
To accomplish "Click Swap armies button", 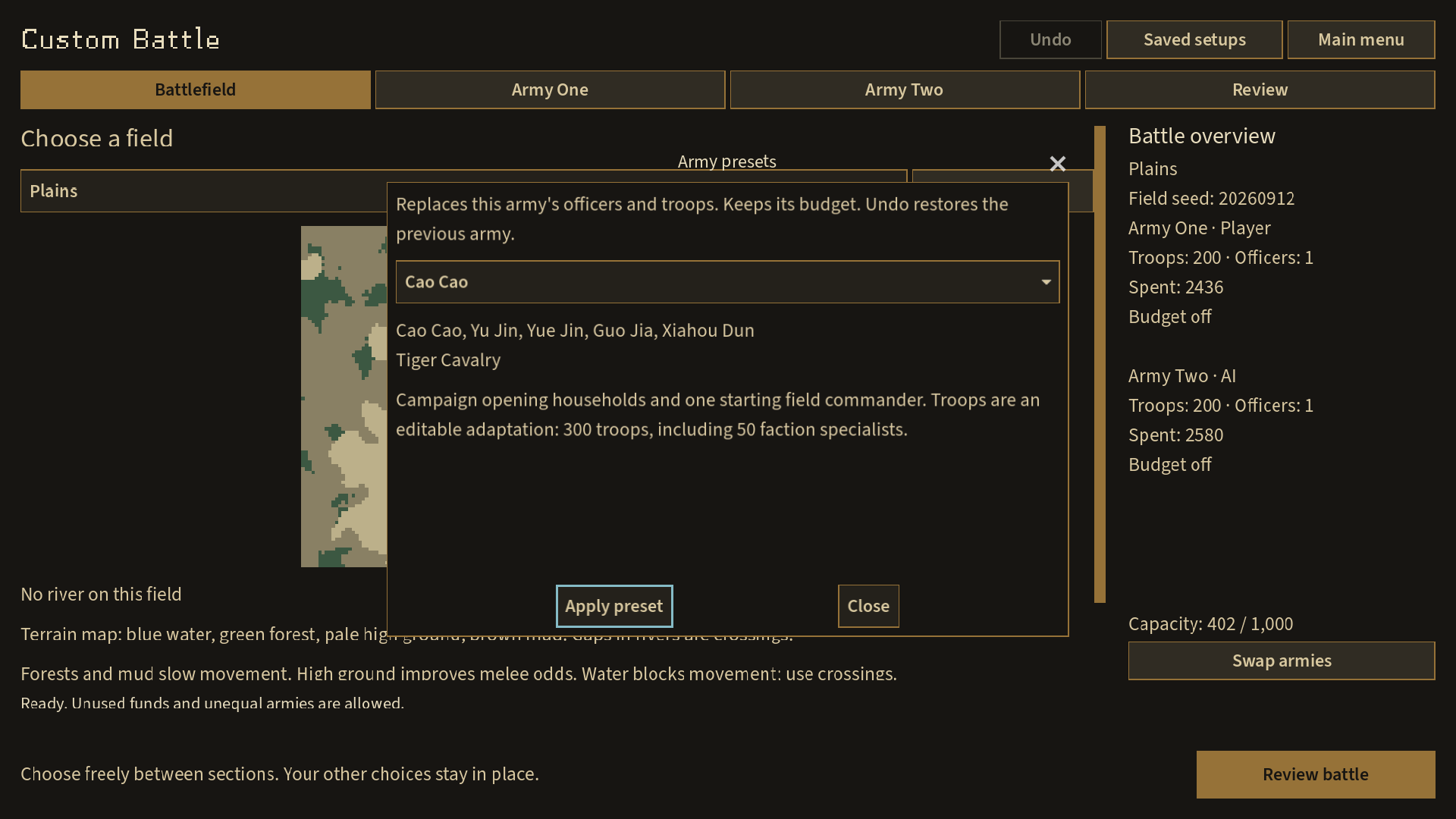I will point(1282,661).
